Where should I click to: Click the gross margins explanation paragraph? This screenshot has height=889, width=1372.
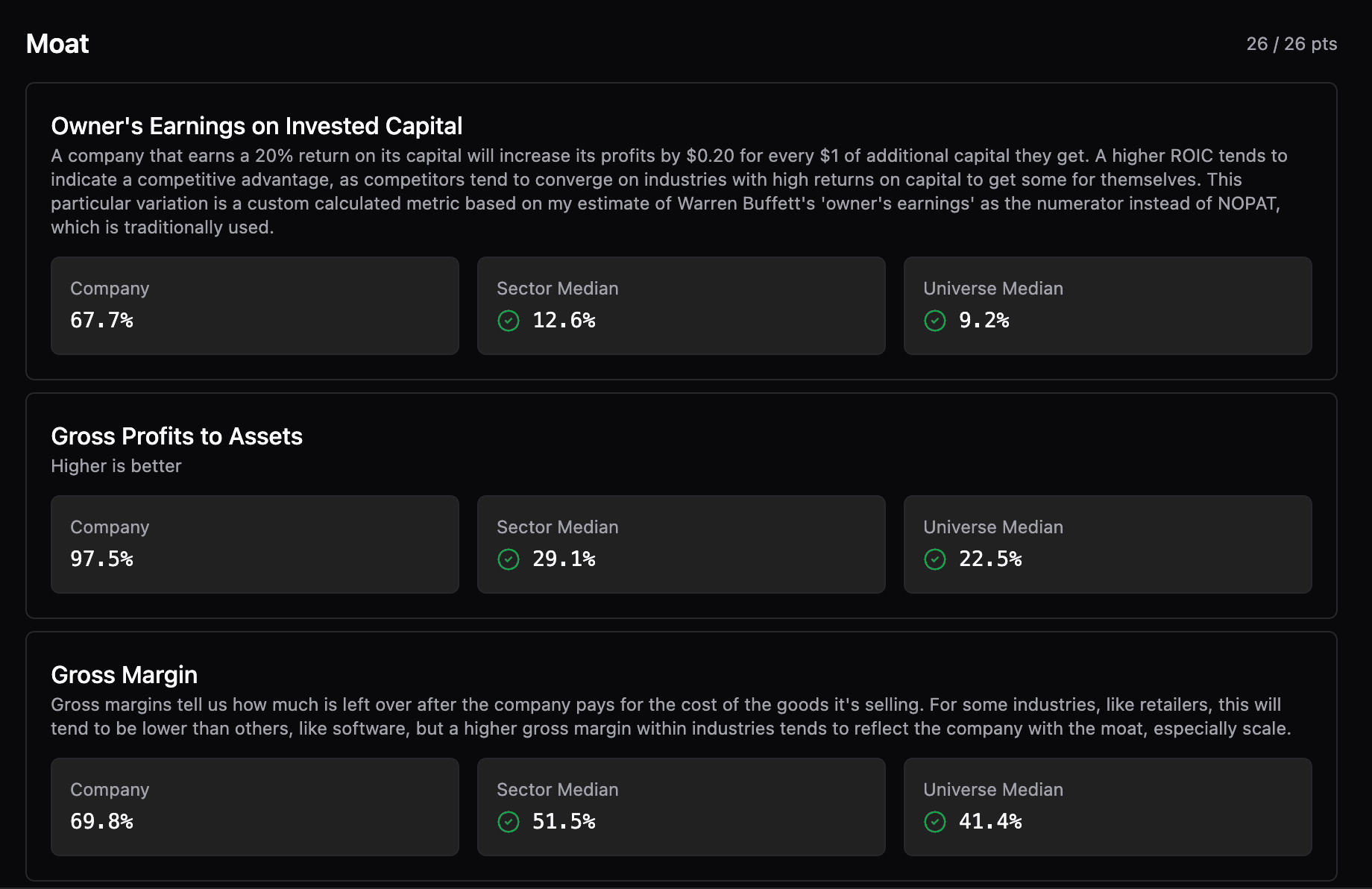pos(670,717)
